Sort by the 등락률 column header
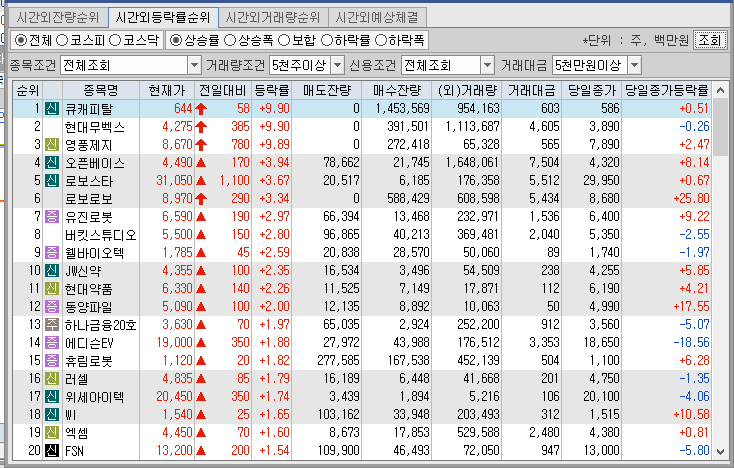The image size is (734, 468). pyautogui.click(x=272, y=90)
